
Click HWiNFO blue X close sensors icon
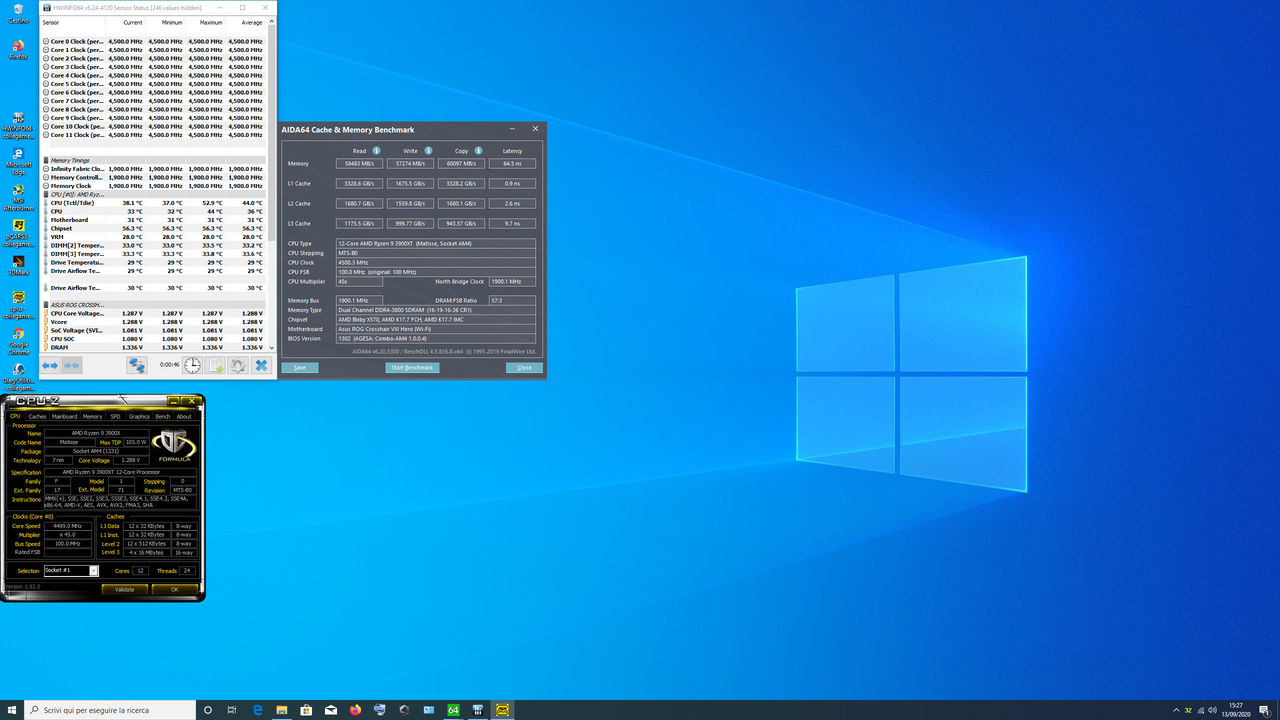tap(261, 366)
